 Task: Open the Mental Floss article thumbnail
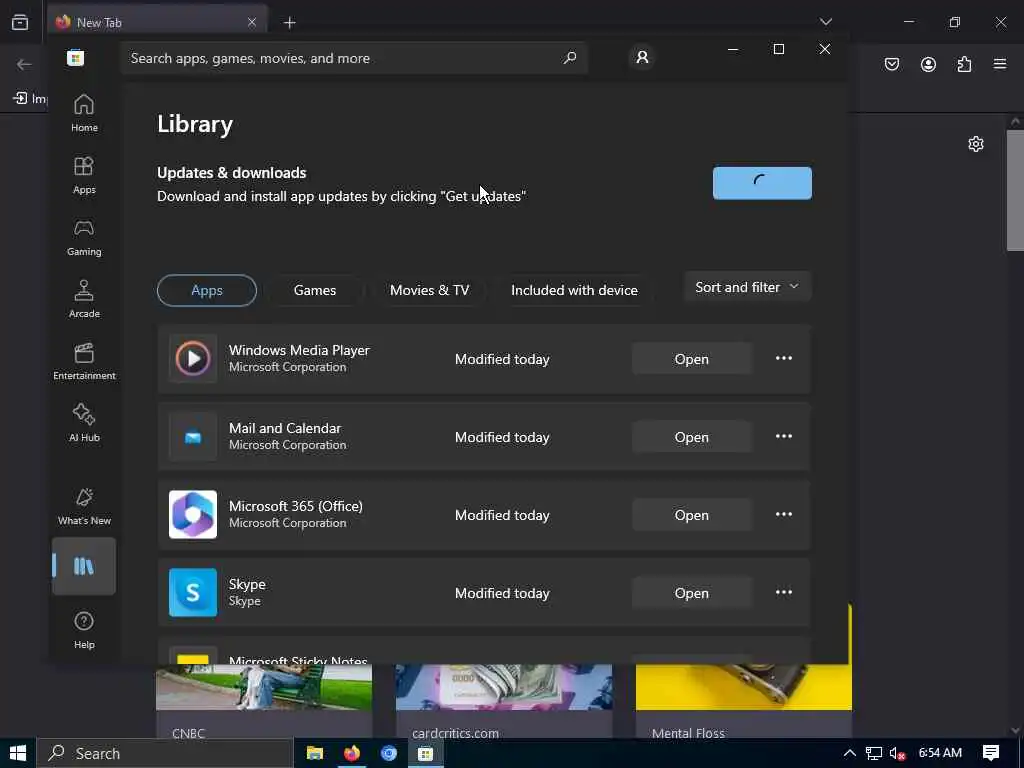click(744, 687)
